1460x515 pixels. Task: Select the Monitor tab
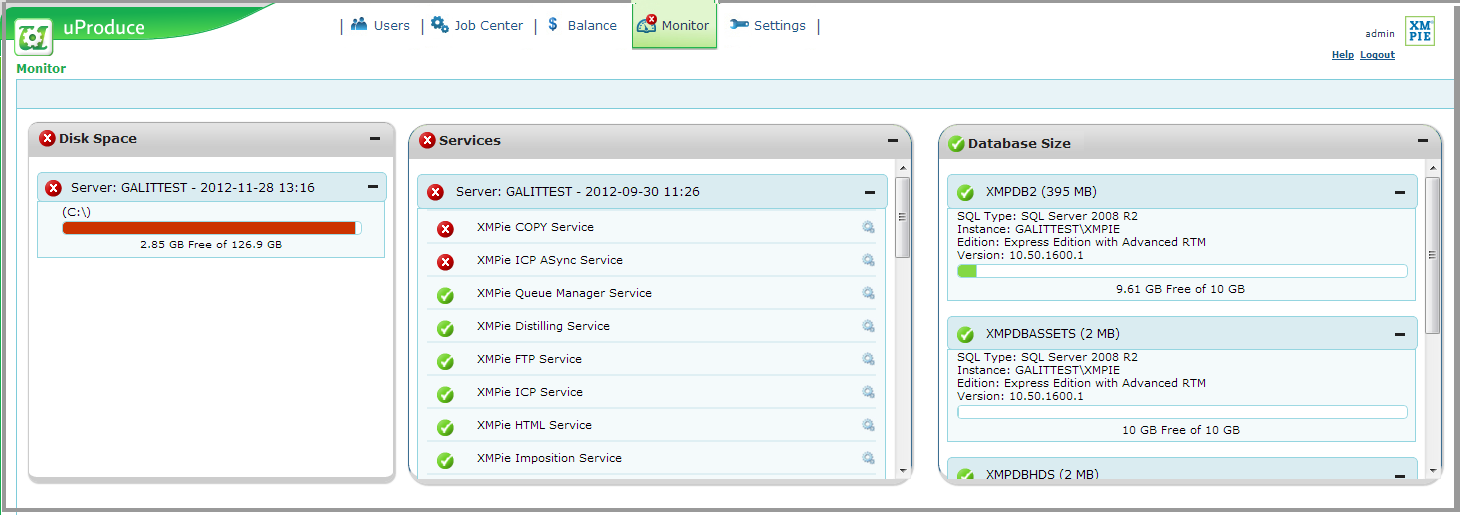click(674, 25)
